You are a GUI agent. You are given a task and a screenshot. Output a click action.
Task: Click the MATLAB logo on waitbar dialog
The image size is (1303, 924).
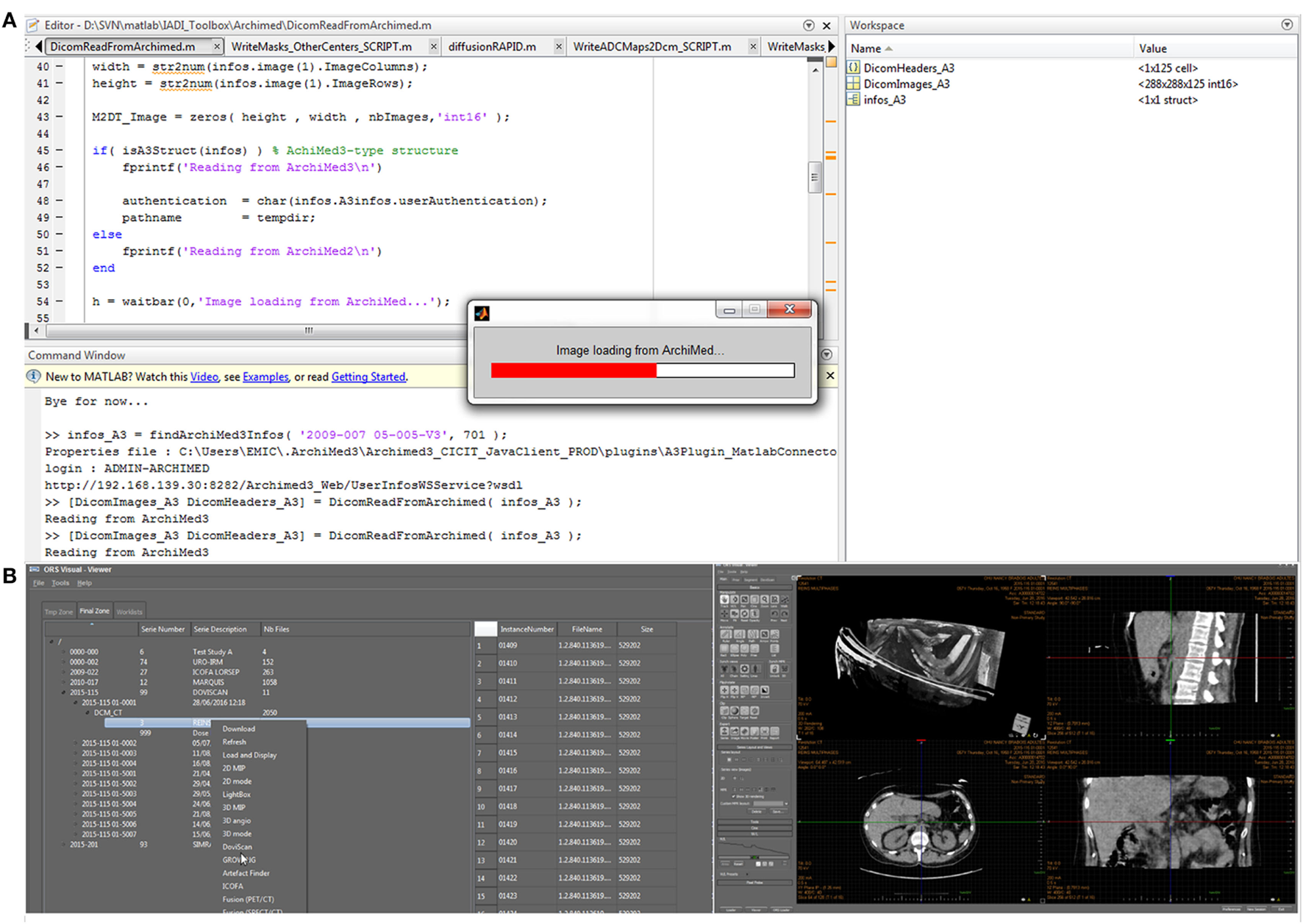click(x=482, y=314)
